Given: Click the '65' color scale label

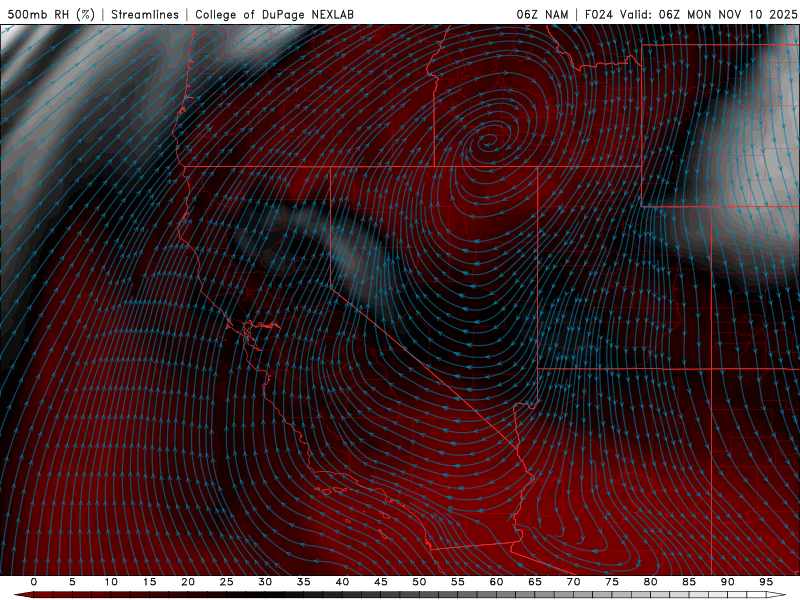Looking at the screenshot, I should [535, 582].
